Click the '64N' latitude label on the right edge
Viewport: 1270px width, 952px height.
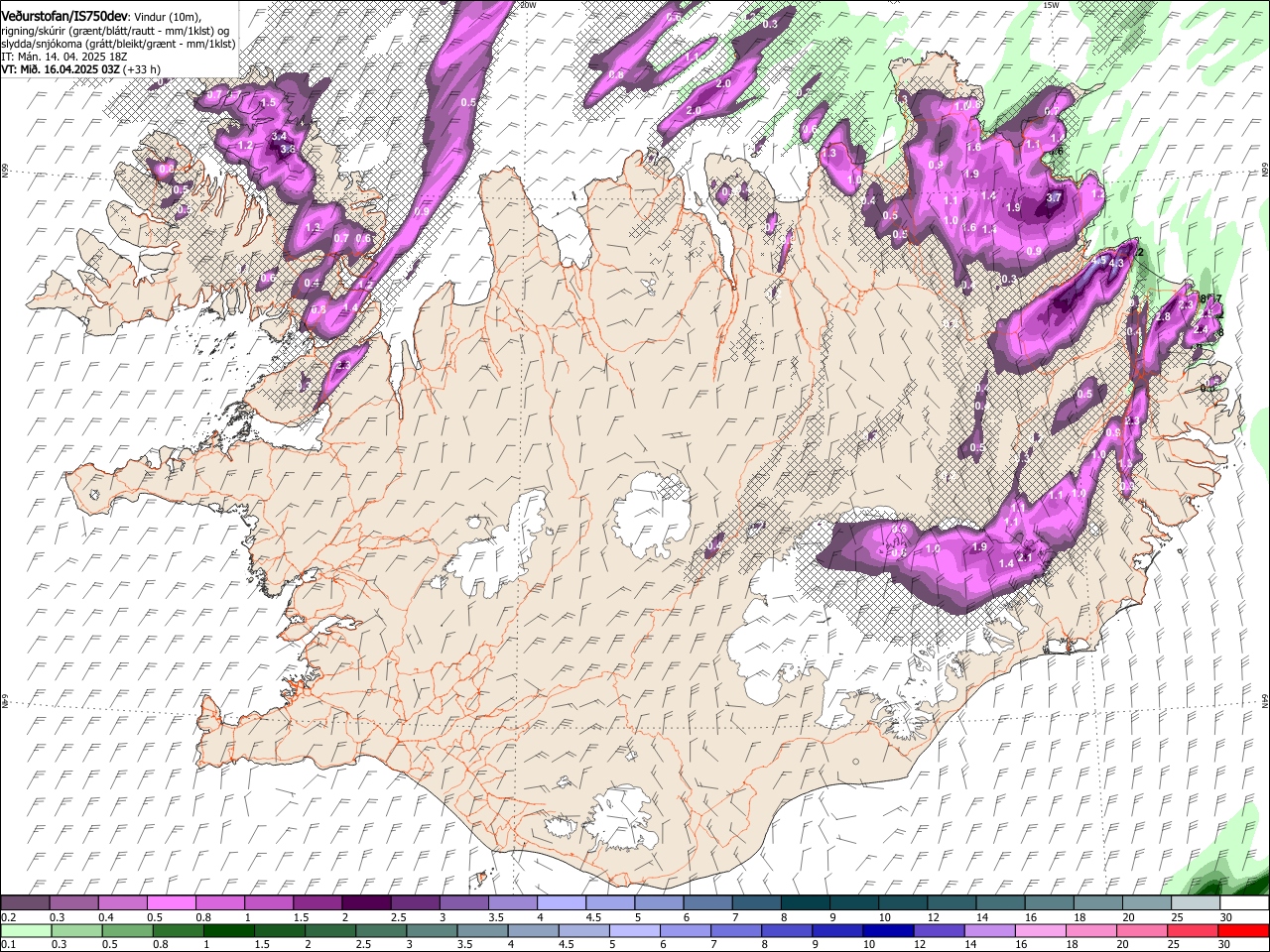[1265, 701]
